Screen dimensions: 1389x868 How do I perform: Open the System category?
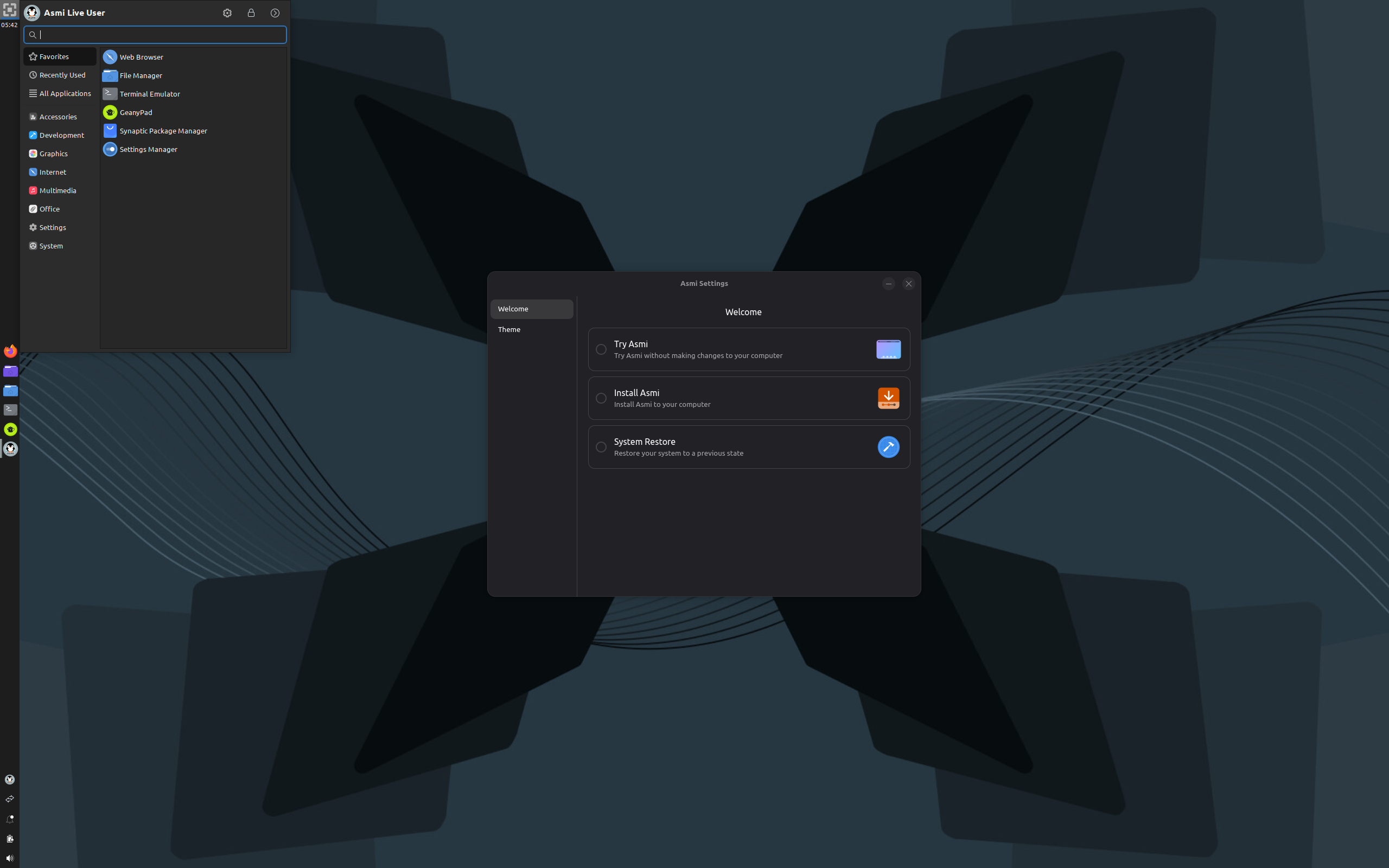[60, 246]
